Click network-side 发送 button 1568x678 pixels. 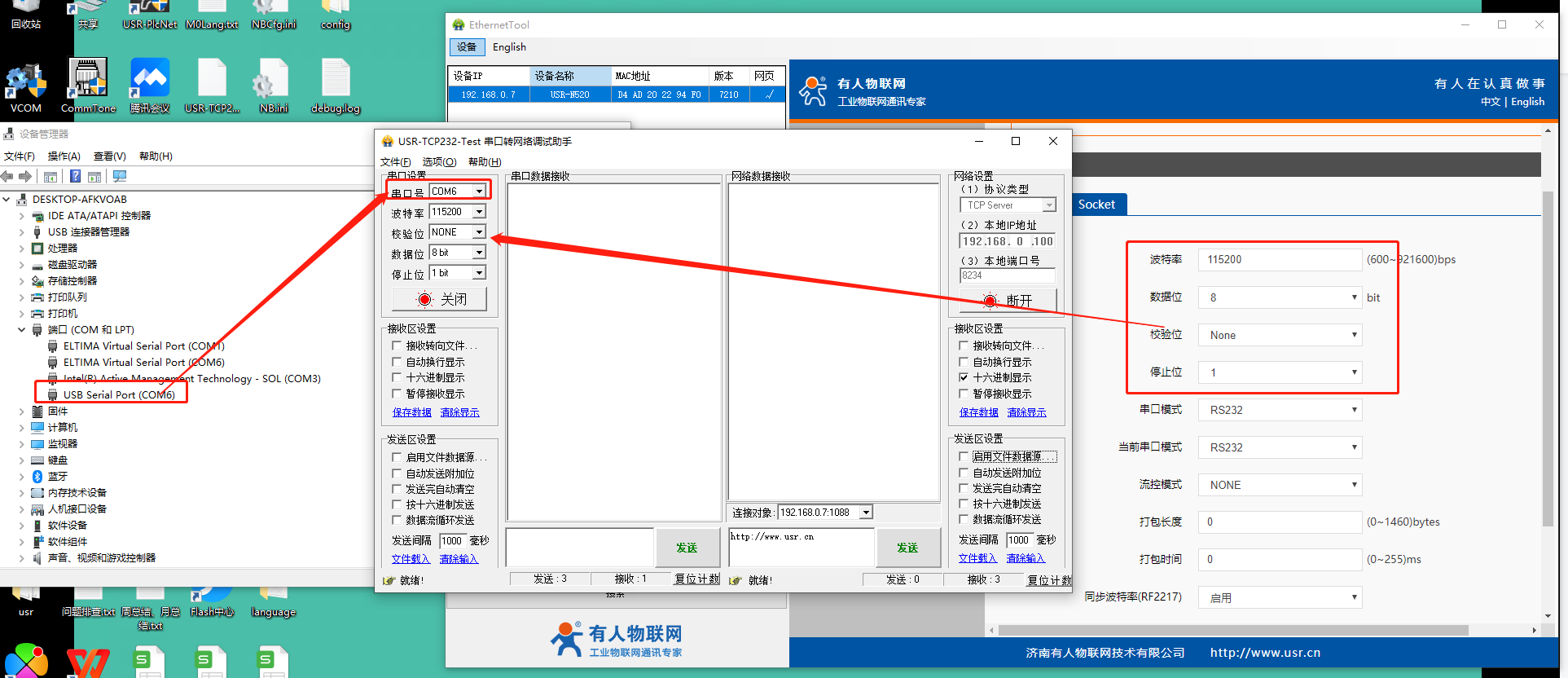click(907, 548)
